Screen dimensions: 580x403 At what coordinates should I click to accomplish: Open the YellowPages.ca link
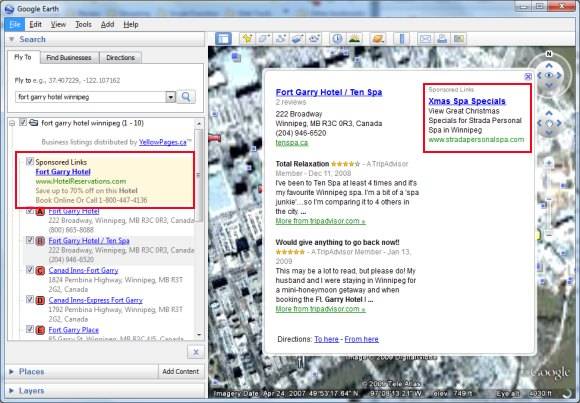(163, 142)
